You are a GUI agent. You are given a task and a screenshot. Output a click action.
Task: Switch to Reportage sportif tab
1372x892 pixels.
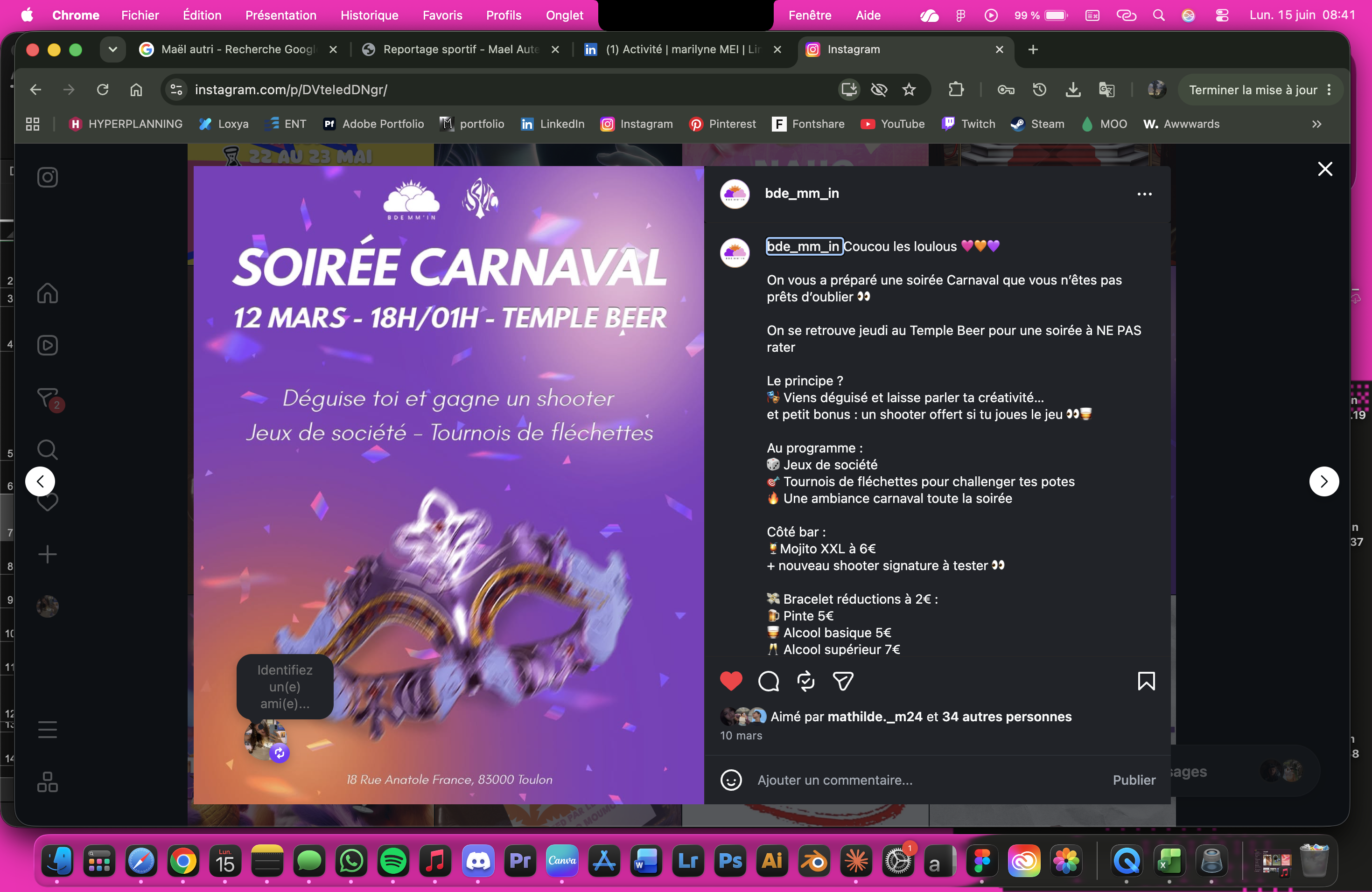pyautogui.click(x=460, y=49)
